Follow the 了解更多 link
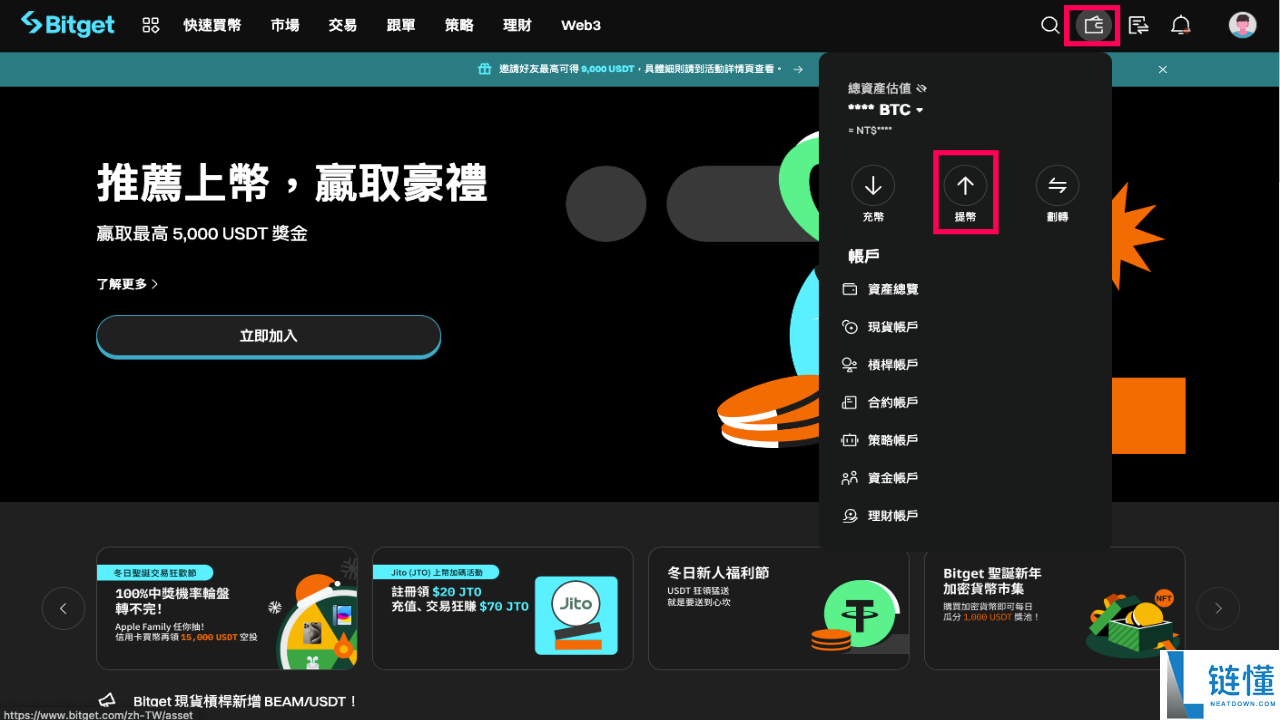Viewport: 1280px width, 720px height. click(127, 284)
